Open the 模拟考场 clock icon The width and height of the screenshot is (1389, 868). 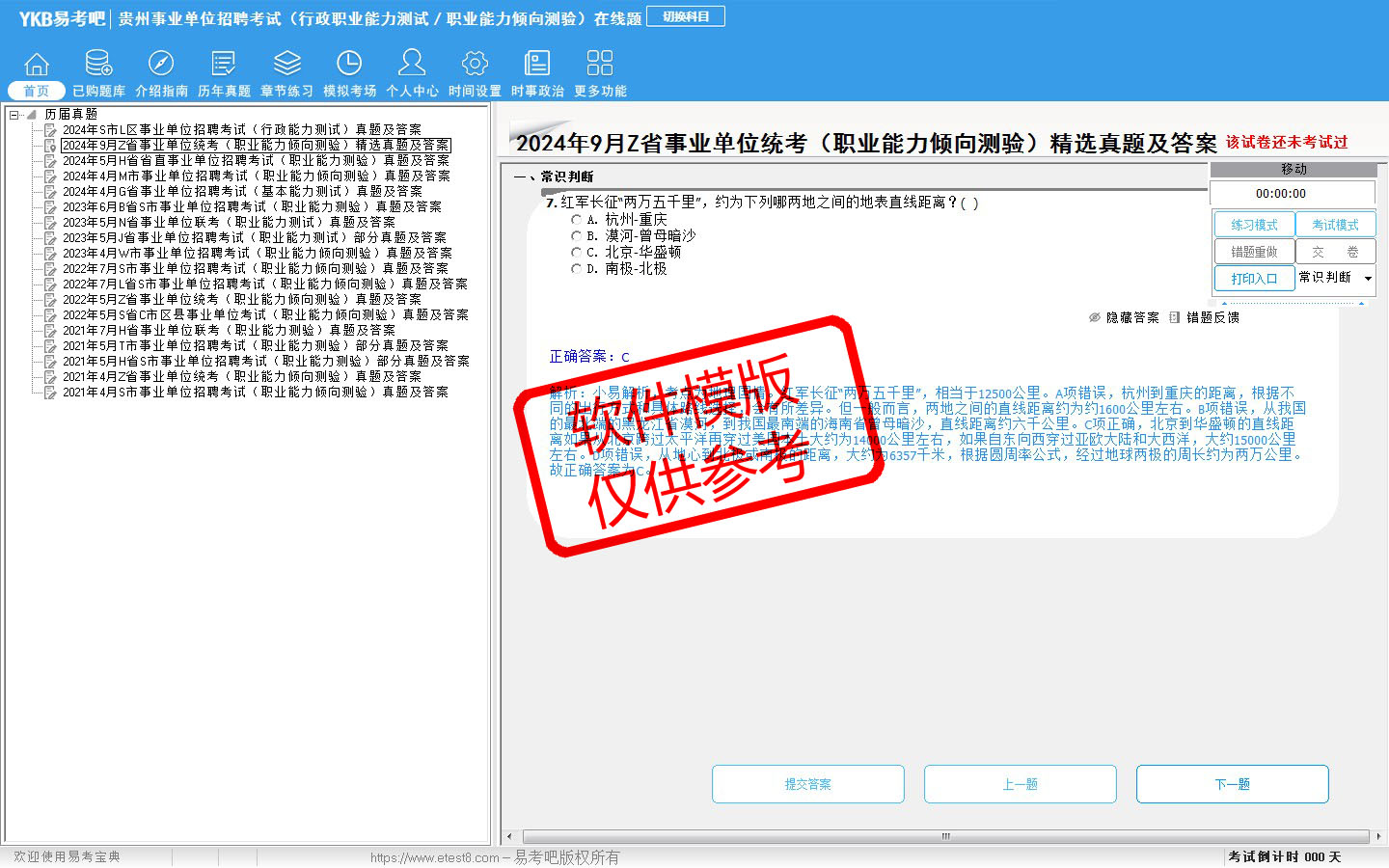click(349, 65)
